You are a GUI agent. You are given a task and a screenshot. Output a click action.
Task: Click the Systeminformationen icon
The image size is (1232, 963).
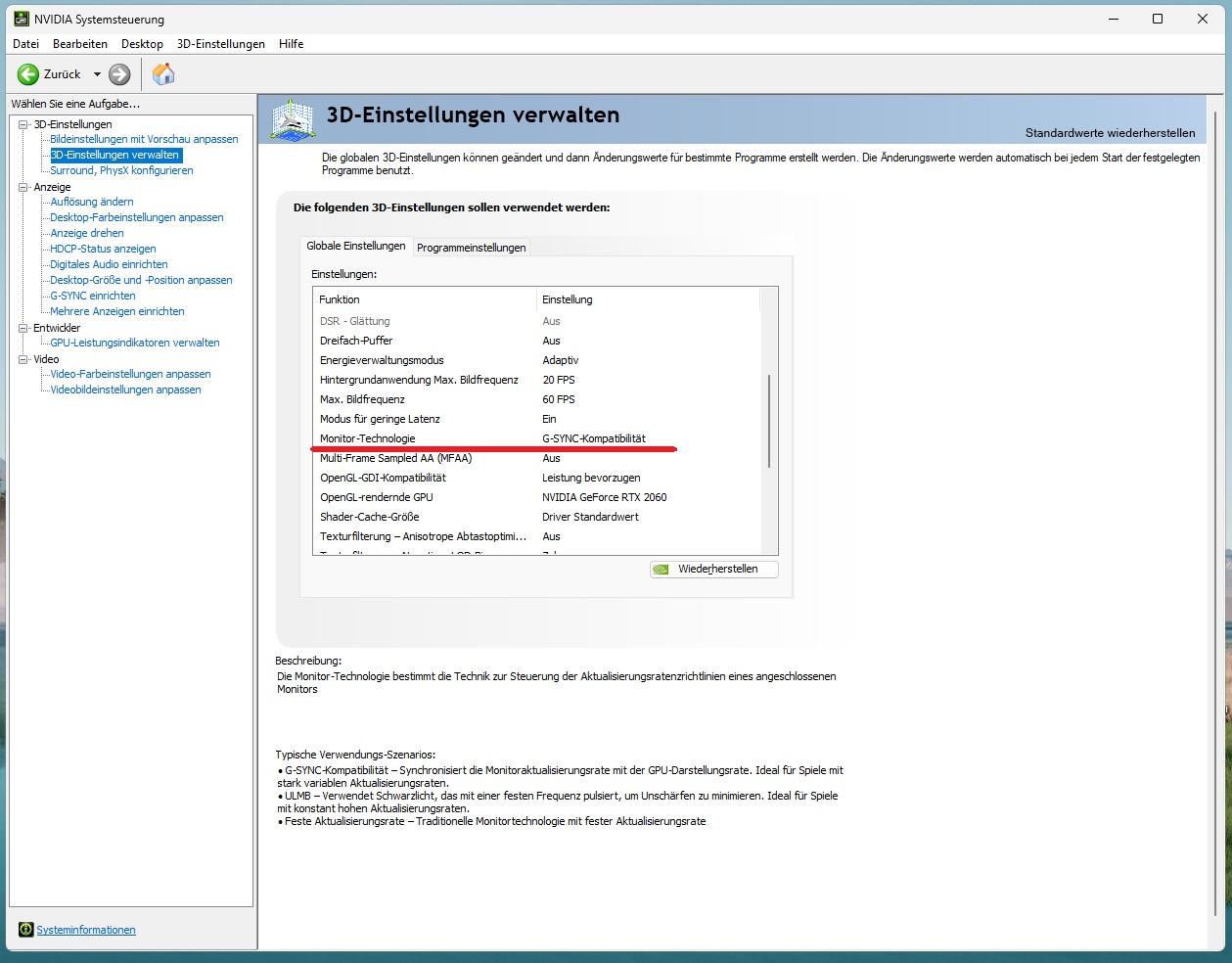[26, 930]
